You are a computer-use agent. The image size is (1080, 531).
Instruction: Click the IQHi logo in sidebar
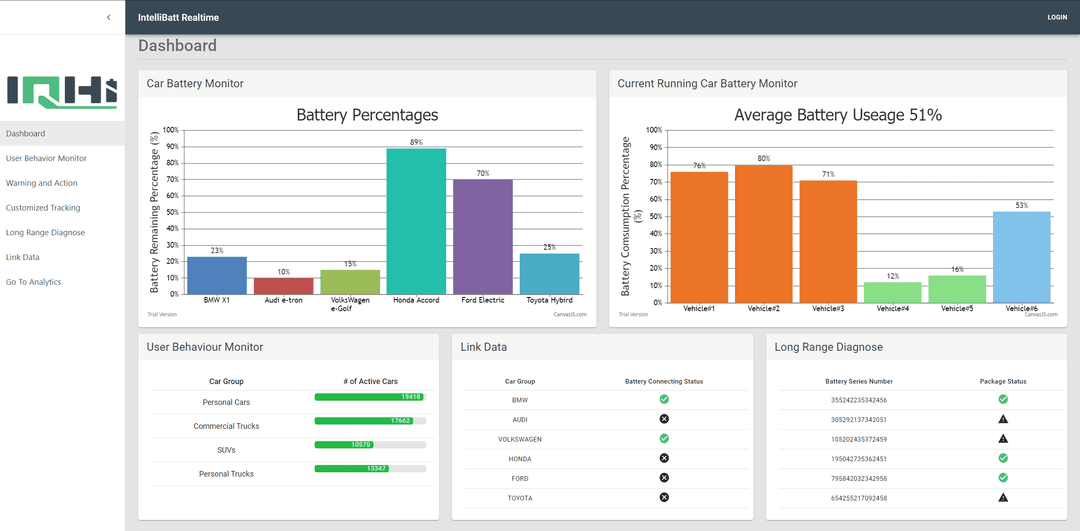[62, 93]
